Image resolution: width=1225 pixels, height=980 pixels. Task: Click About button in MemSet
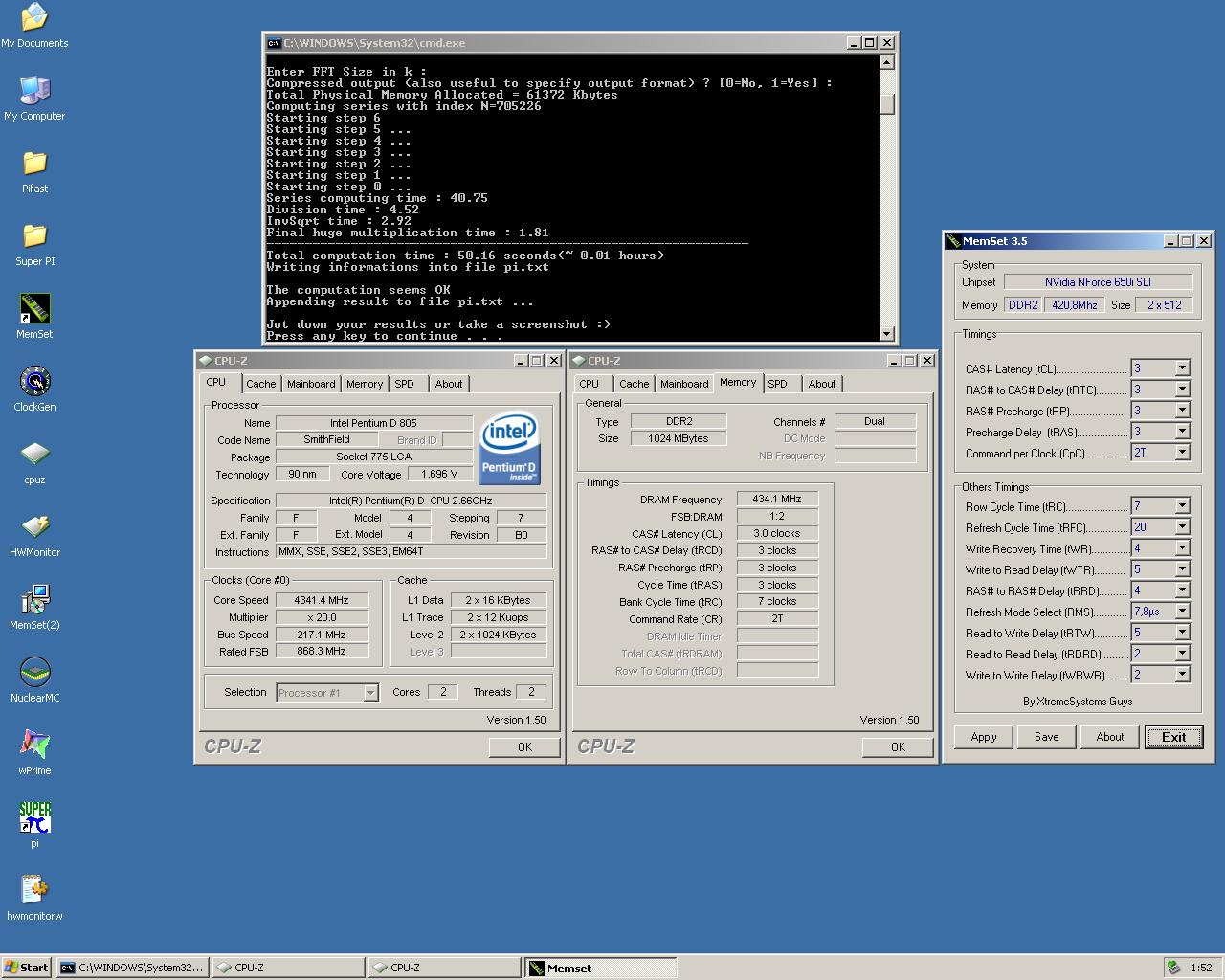tap(1110, 737)
